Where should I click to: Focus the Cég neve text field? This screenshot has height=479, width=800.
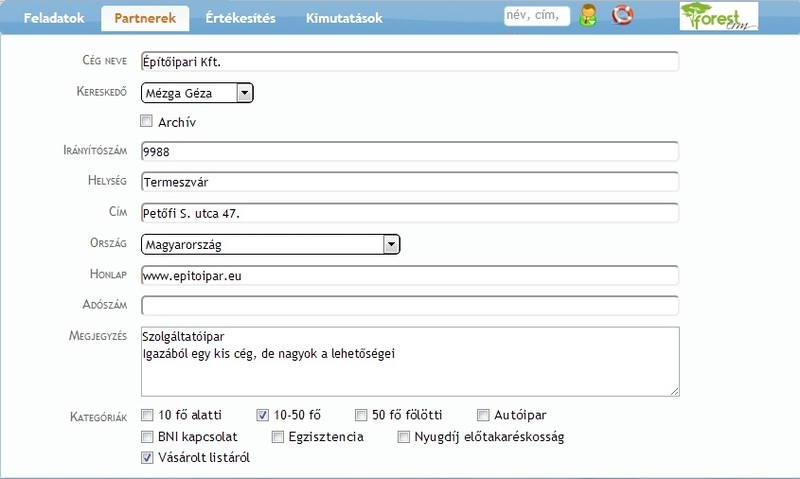click(410, 62)
